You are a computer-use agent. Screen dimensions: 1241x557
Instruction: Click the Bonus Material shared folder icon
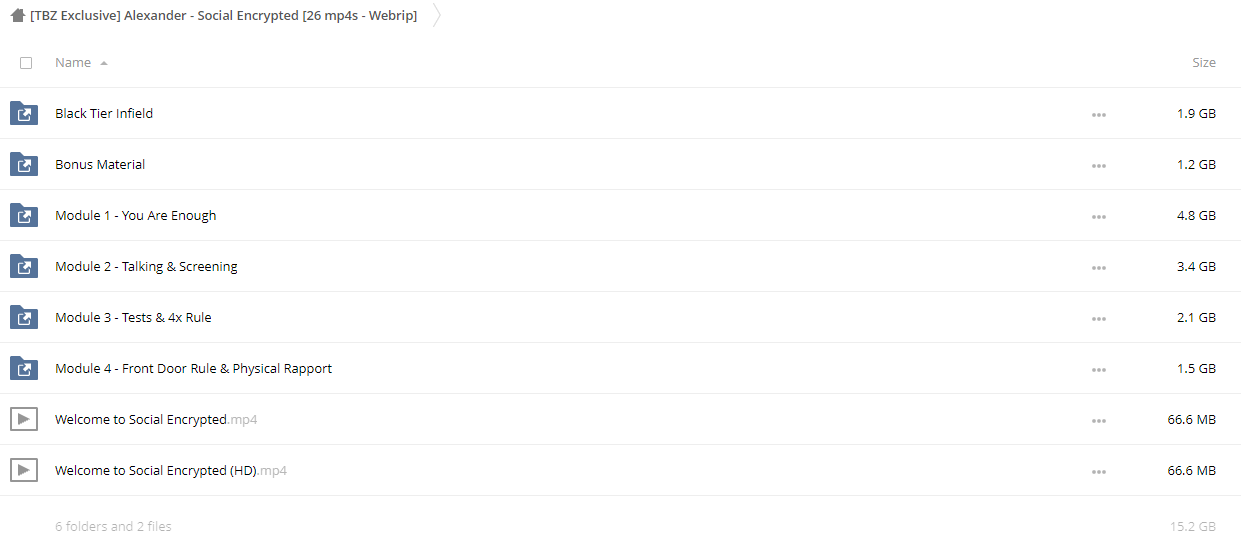coord(24,164)
